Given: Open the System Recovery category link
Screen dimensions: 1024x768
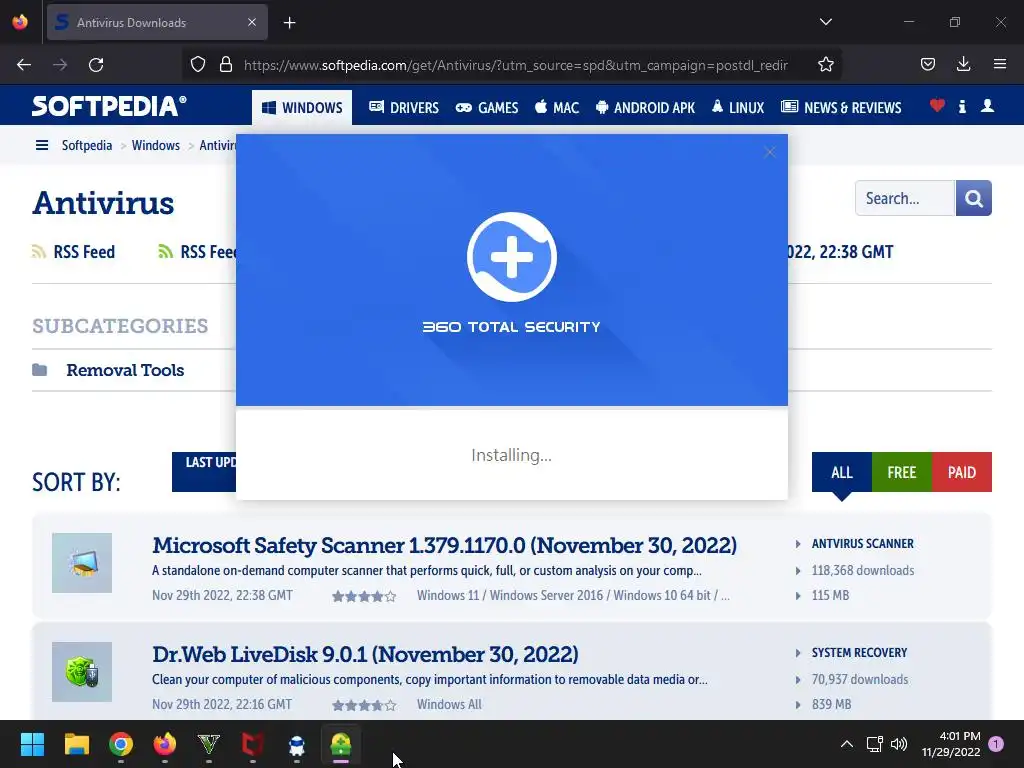Looking at the screenshot, I should click(x=859, y=652).
